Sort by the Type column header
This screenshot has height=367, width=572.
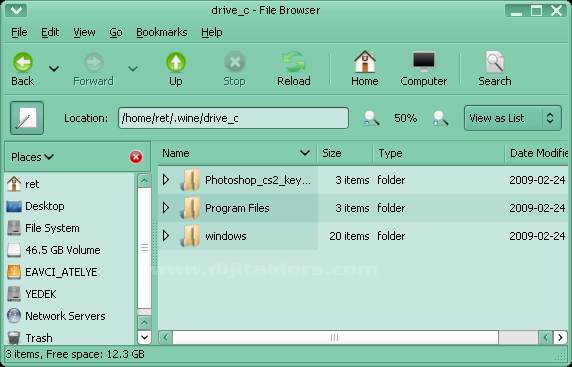439,153
